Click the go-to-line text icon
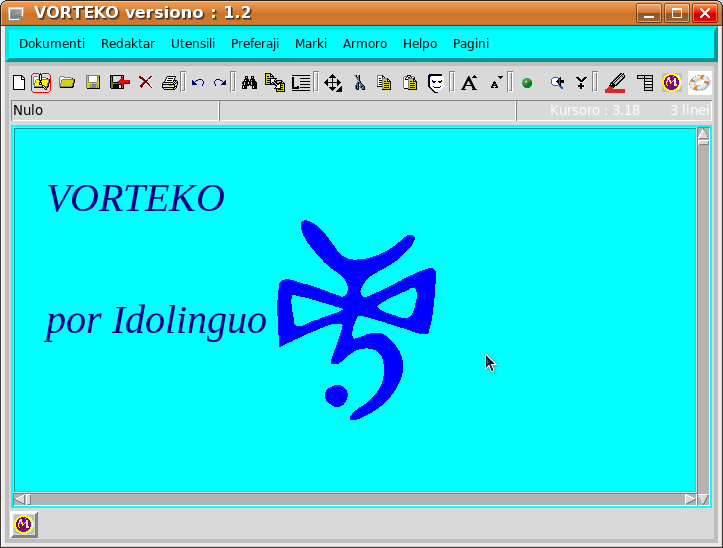Viewport: 723px width, 548px height. pyautogui.click(x=301, y=83)
